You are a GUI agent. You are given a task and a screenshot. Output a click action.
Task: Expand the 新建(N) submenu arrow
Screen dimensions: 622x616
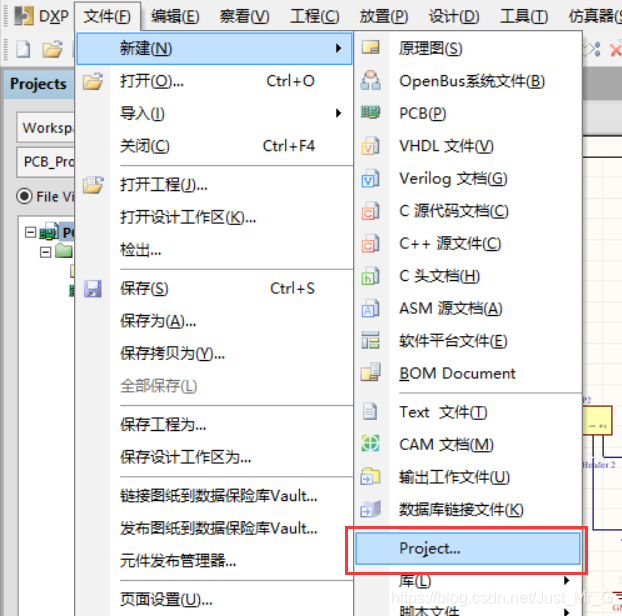click(x=338, y=48)
